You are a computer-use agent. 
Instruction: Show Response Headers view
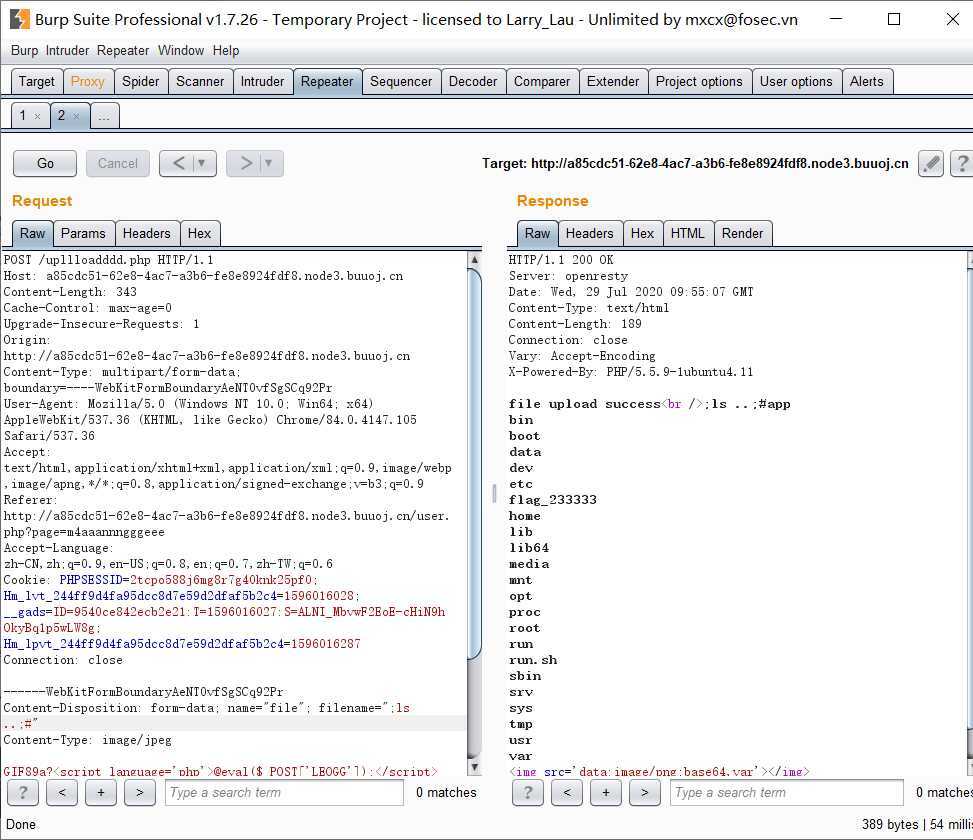click(590, 233)
